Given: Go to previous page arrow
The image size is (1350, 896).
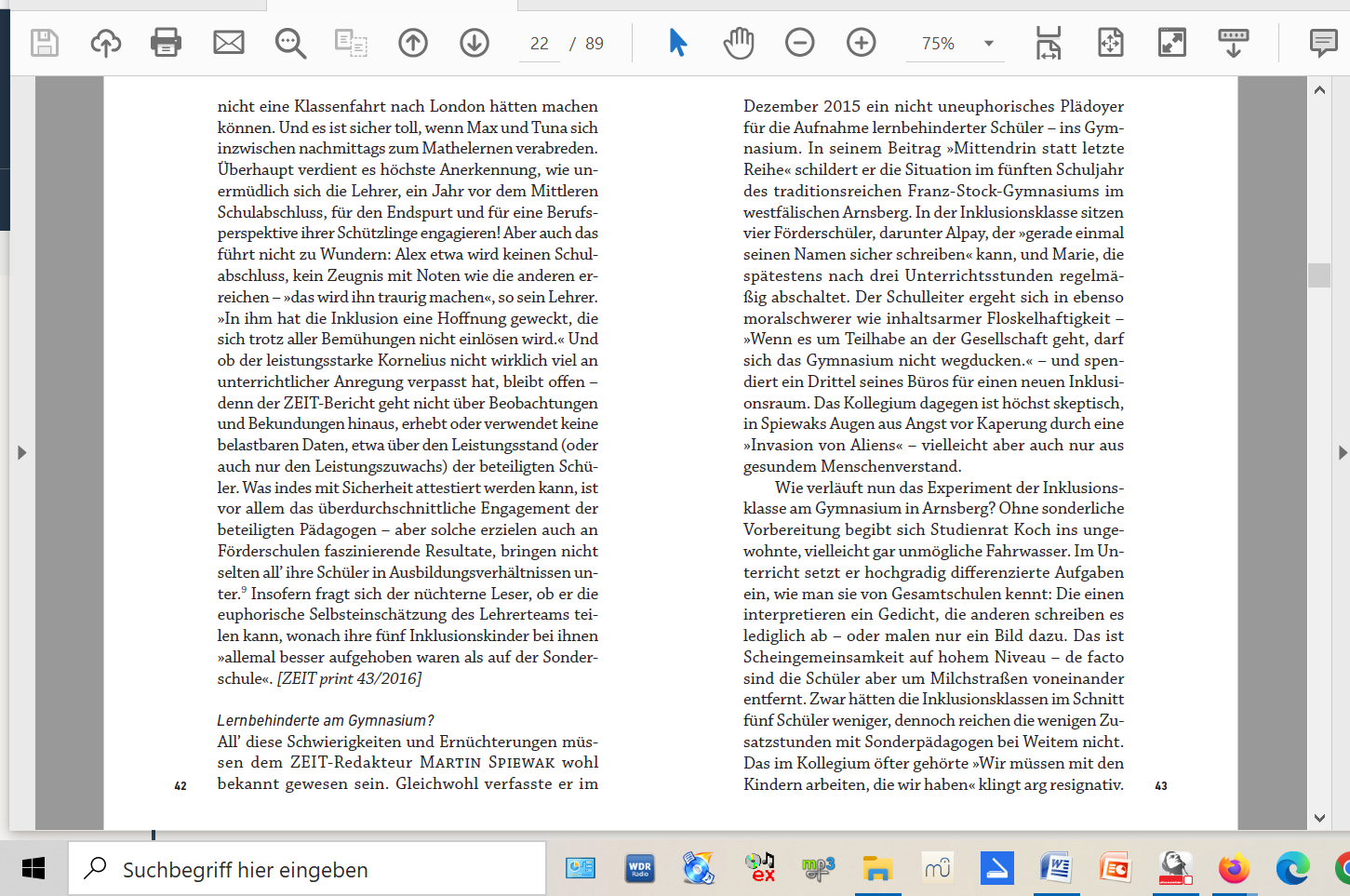Looking at the screenshot, I should [x=413, y=43].
